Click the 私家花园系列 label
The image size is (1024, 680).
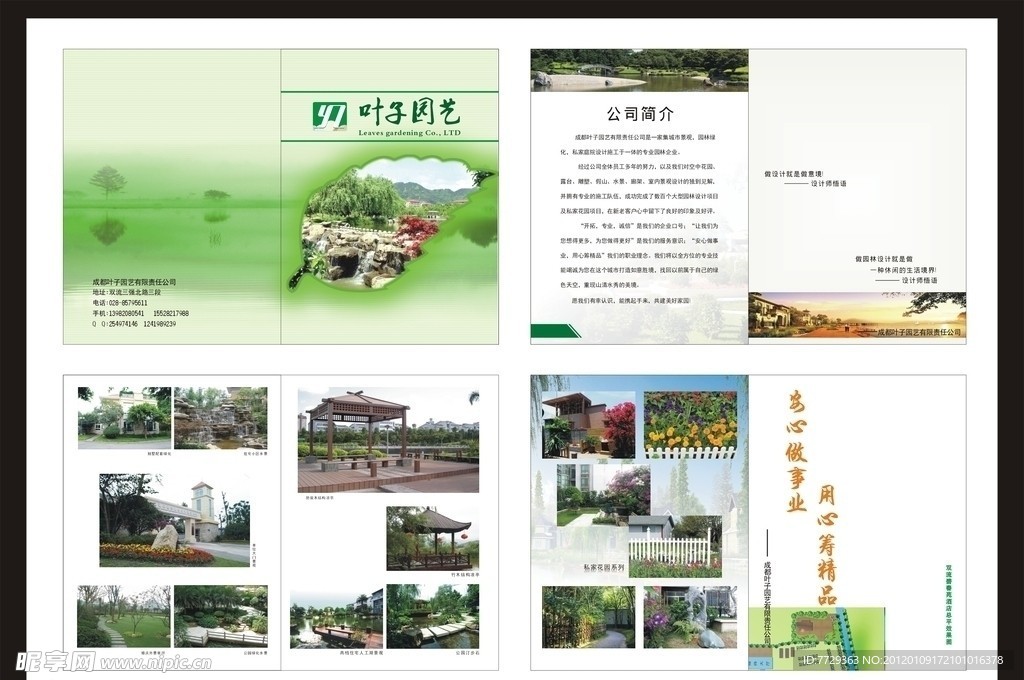602,566
